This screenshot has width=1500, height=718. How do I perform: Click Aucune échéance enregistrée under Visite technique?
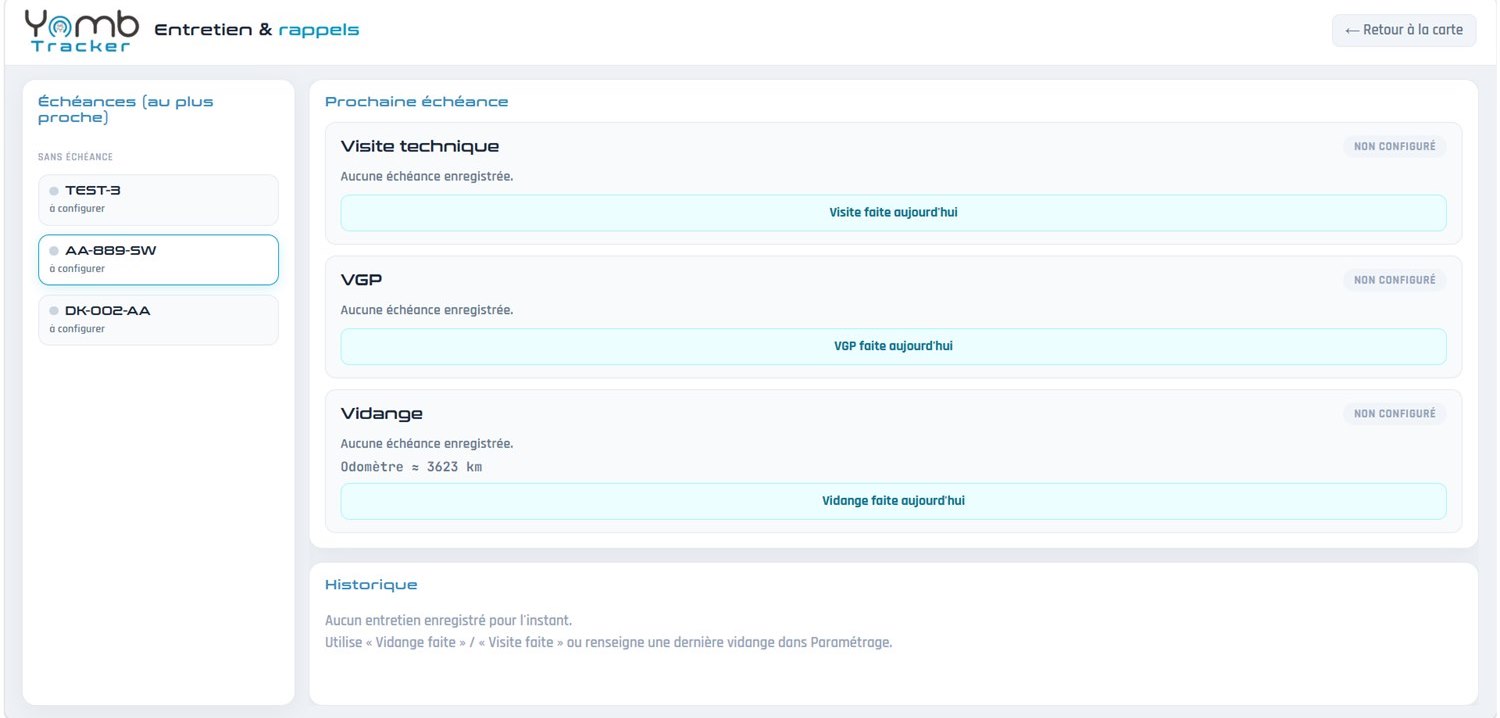pyautogui.click(x=427, y=176)
